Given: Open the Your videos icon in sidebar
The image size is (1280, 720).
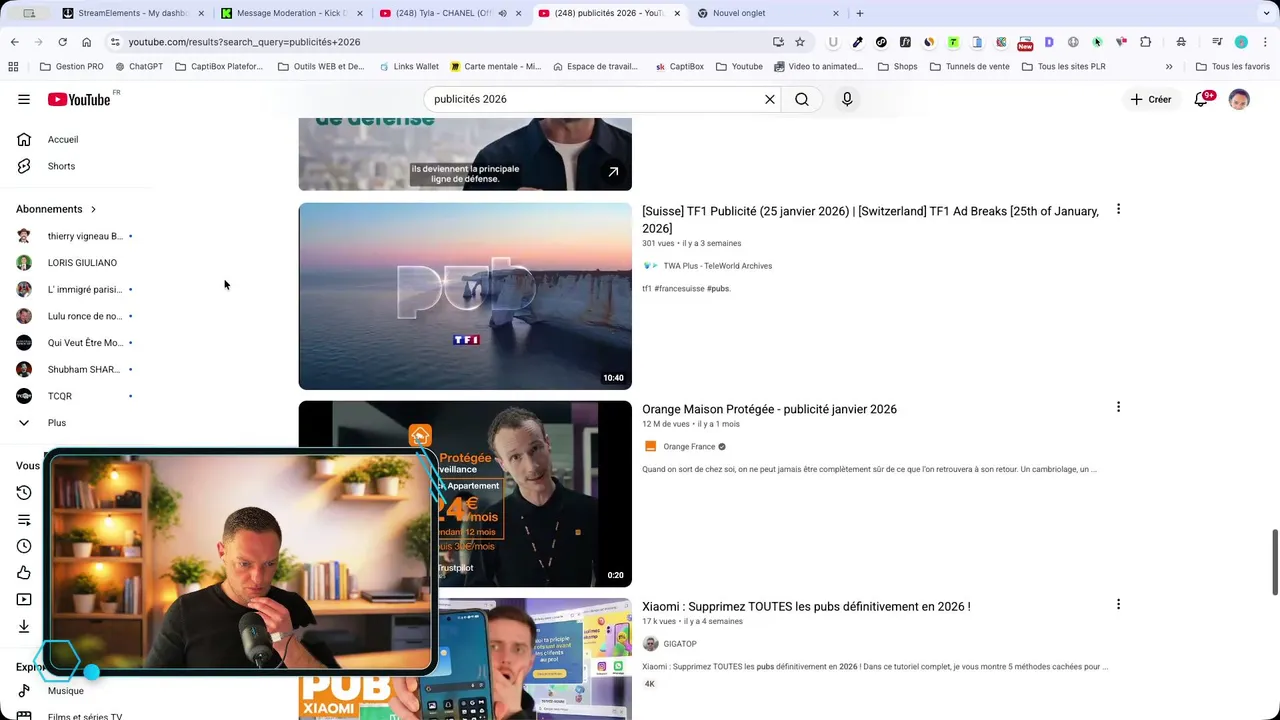Looking at the screenshot, I should click(24, 600).
